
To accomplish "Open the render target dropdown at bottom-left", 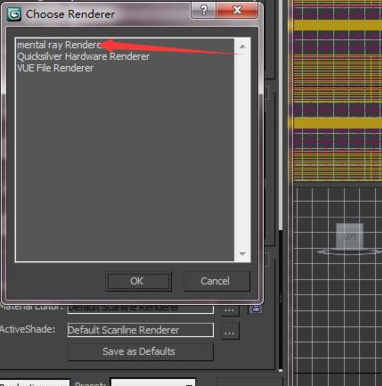I will [35, 383].
